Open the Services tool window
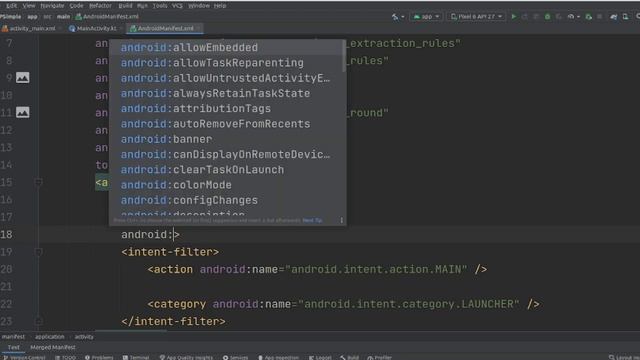Screen dimensions: 640x360 236,357
